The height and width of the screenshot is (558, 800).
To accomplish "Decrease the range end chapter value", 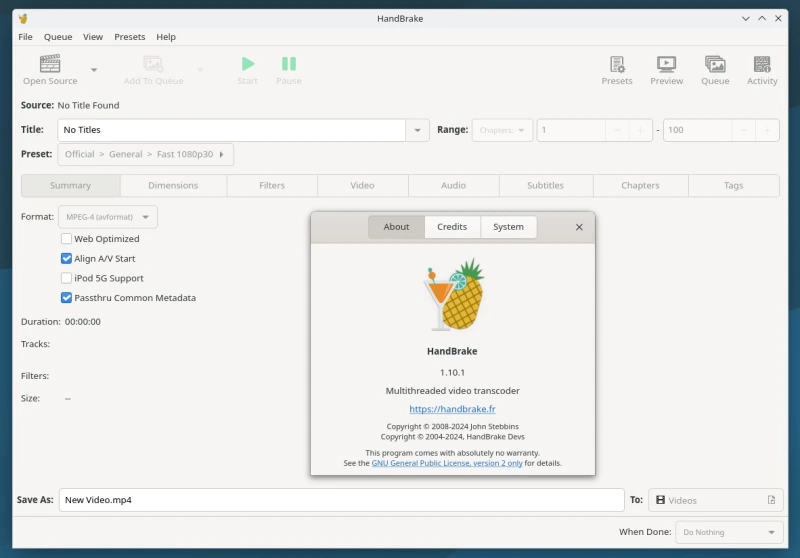I will 744,130.
